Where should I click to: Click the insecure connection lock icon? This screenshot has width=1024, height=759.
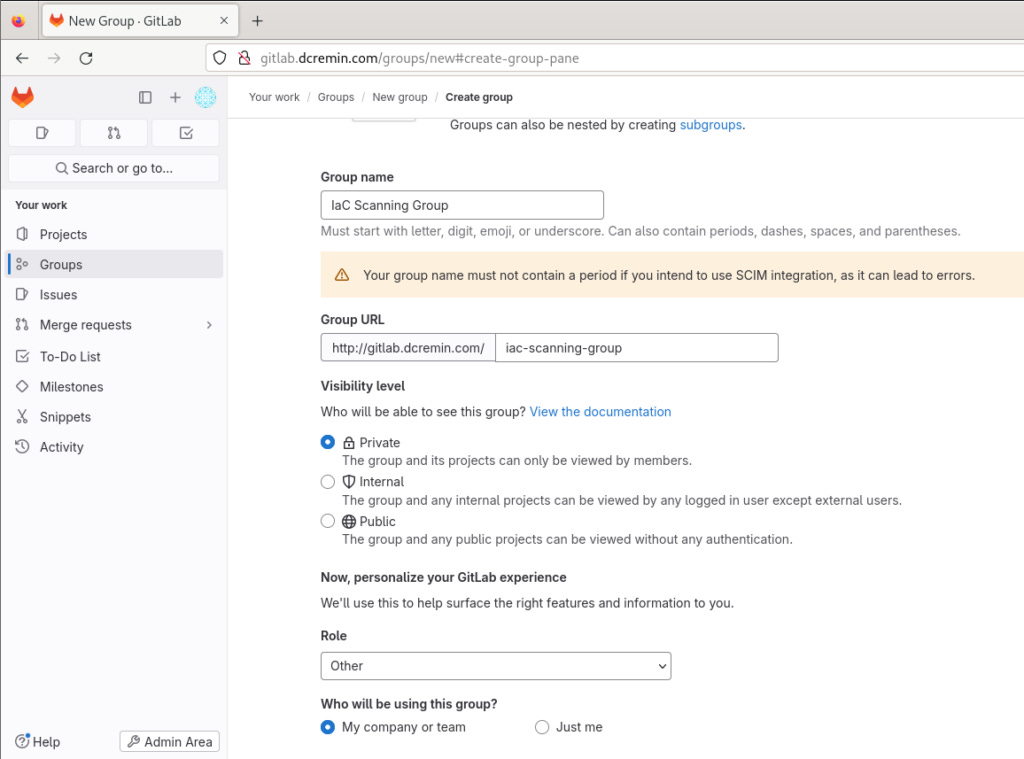click(244, 58)
